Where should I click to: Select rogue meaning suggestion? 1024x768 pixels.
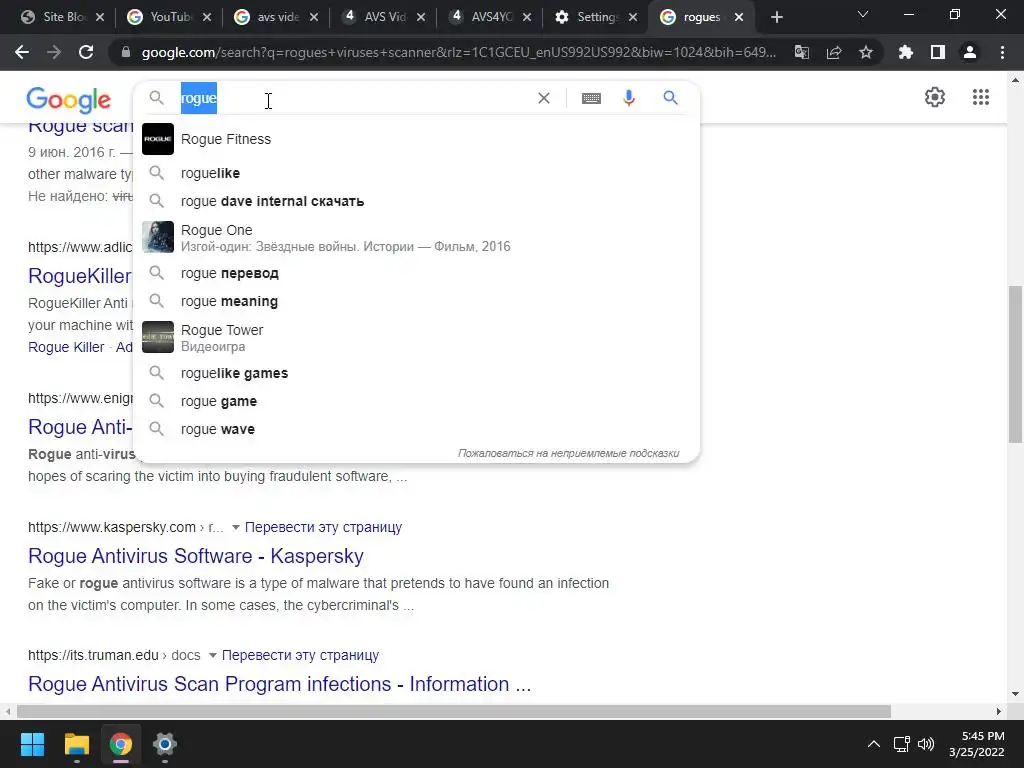click(416, 301)
